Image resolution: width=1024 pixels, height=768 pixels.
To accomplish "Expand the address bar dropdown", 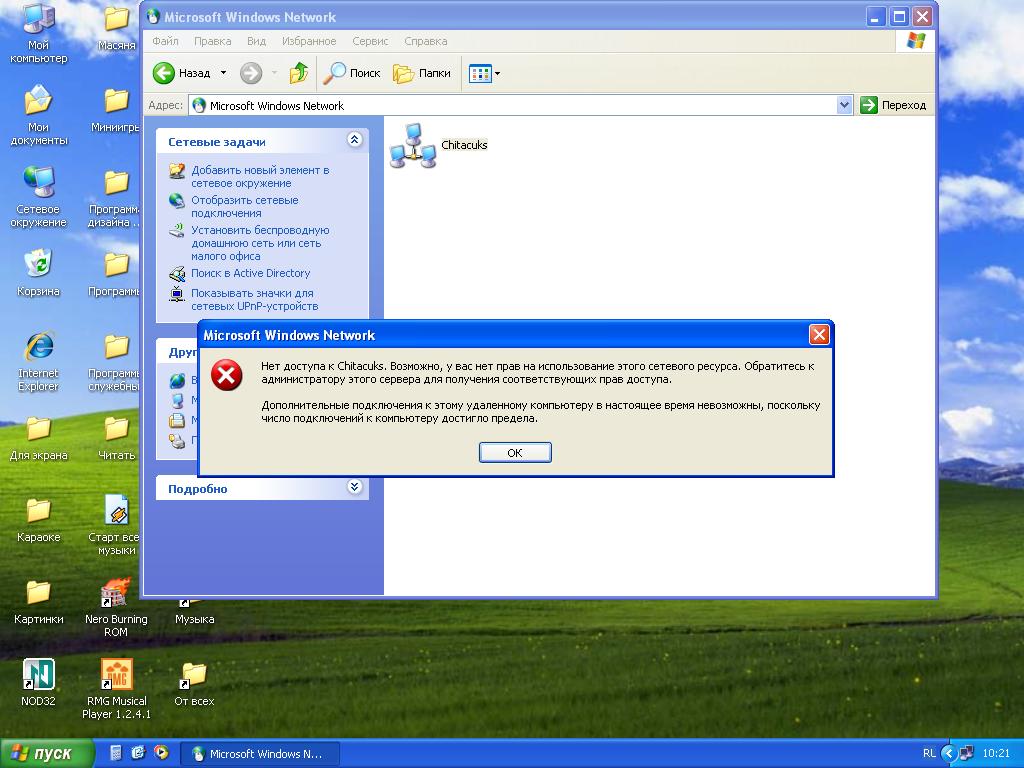I will pos(844,105).
